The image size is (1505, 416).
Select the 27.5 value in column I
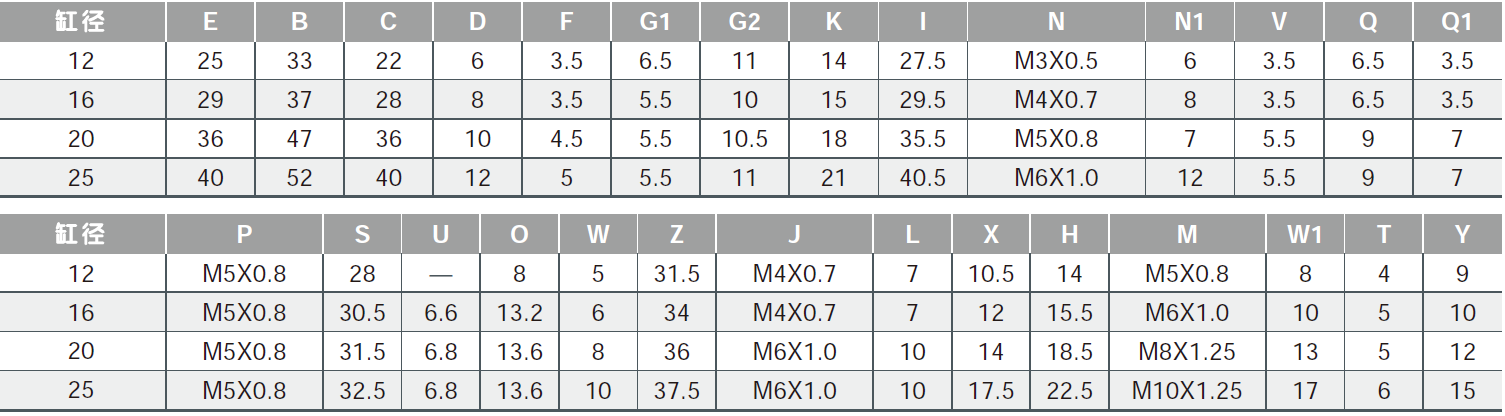pyautogui.click(x=923, y=61)
